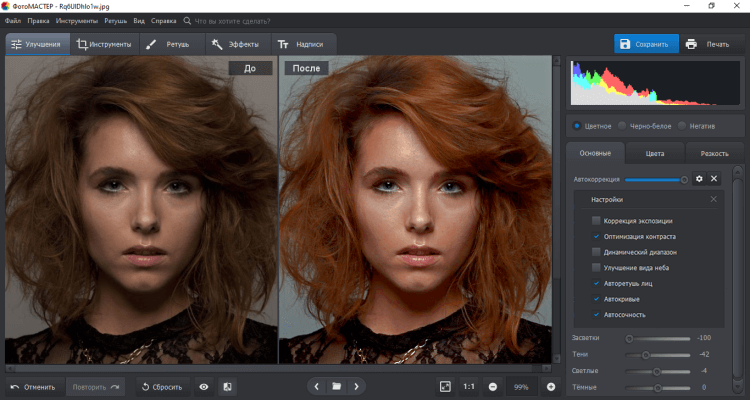The image size is (750, 400).
Task: Zoom out with the minus button
Action: [x=493, y=386]
